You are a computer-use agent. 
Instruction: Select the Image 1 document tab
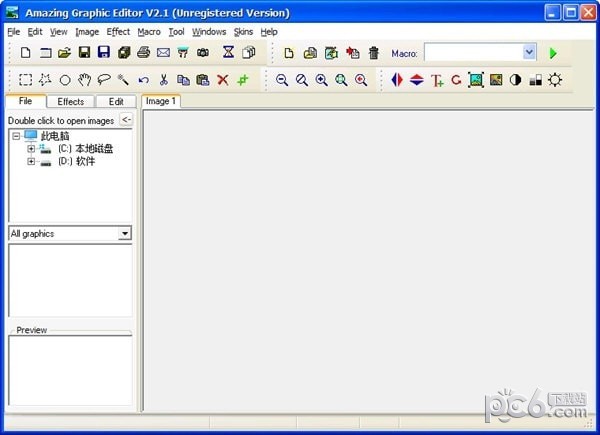161,101
